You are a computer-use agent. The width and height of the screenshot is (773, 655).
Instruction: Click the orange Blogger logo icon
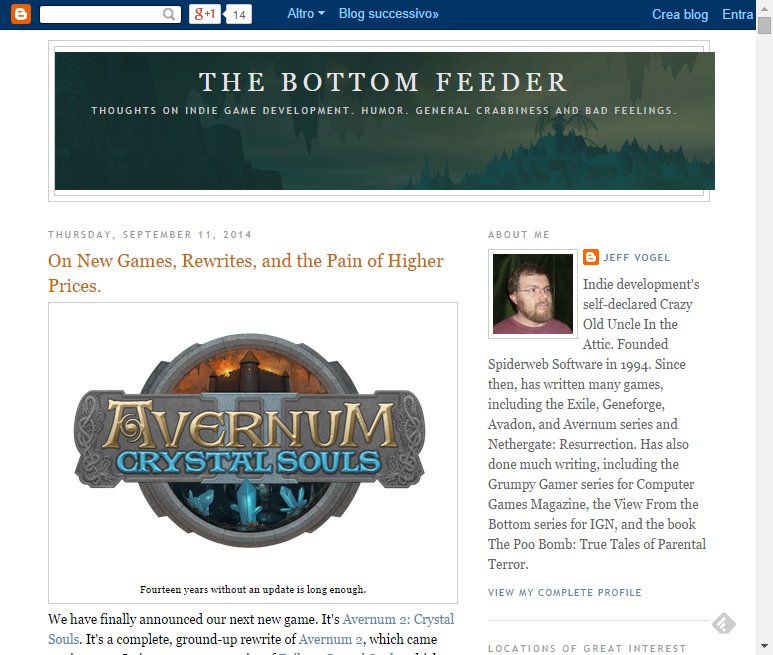pos(21,14)
